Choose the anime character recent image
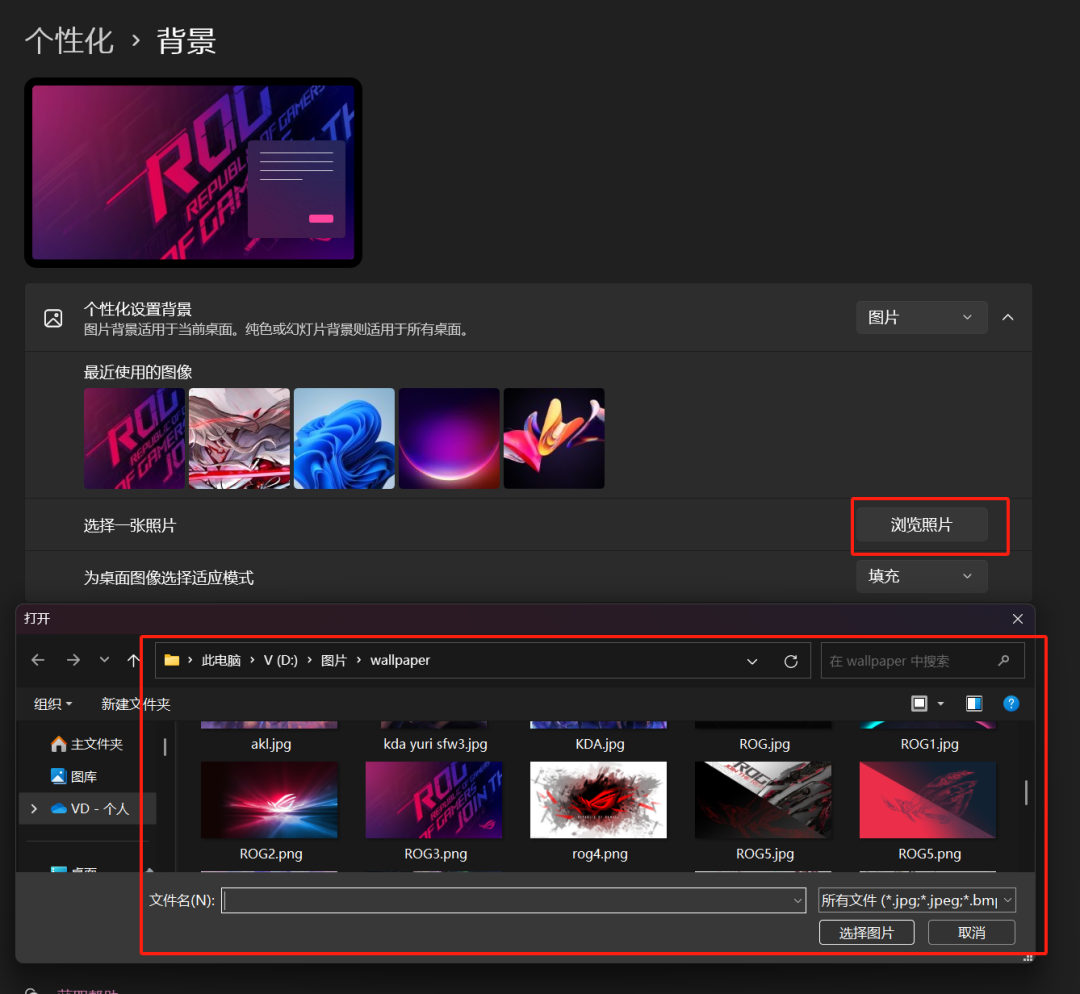 point(239,438)
